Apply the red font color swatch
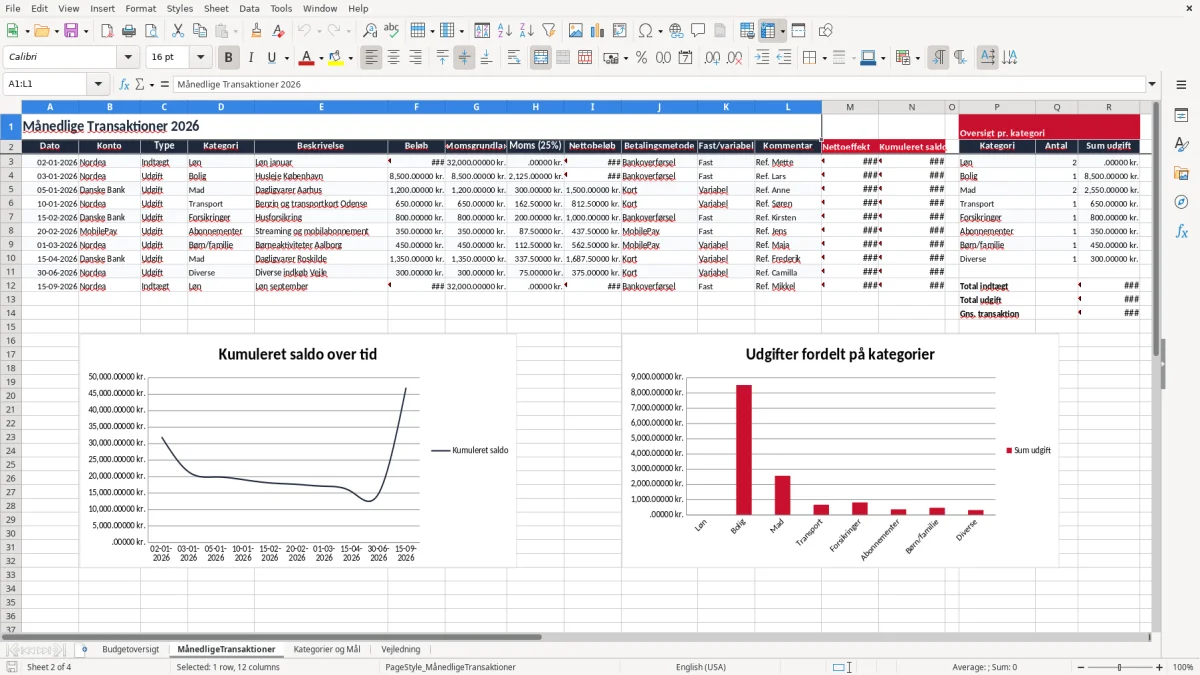1200x675 pixels. [x=306, y=58]
